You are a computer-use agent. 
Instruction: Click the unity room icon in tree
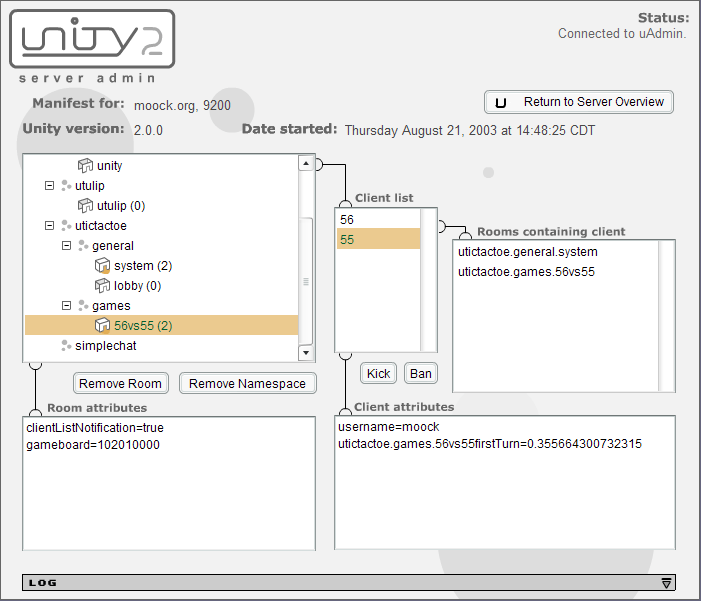[x=85, y=165]
